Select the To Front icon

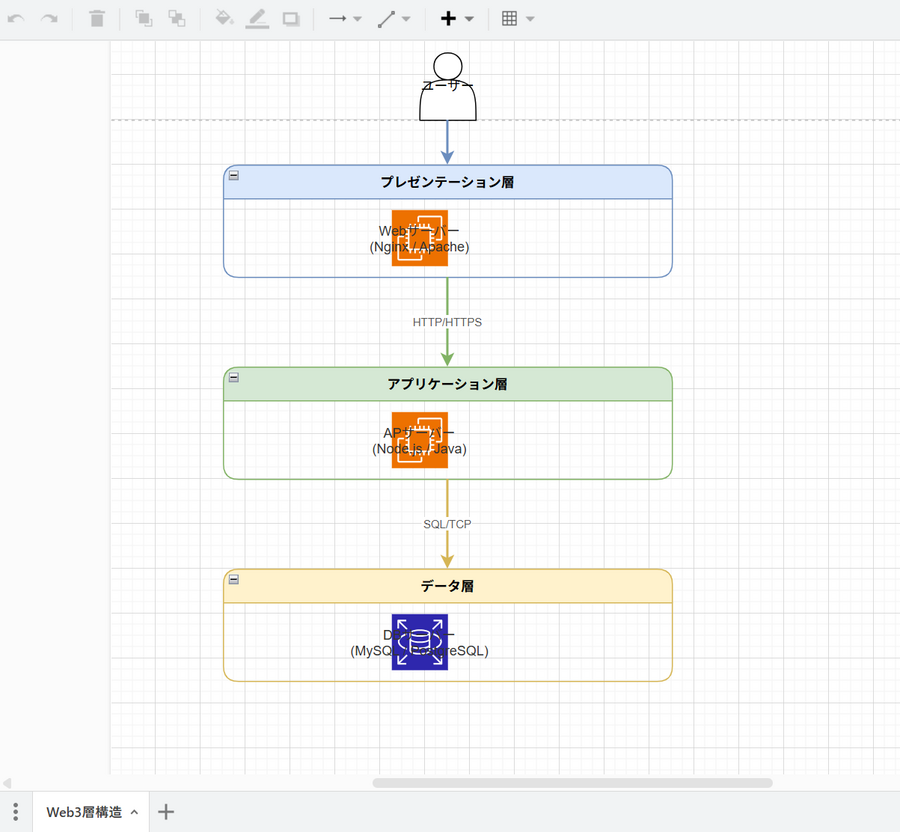coord(144,19)
